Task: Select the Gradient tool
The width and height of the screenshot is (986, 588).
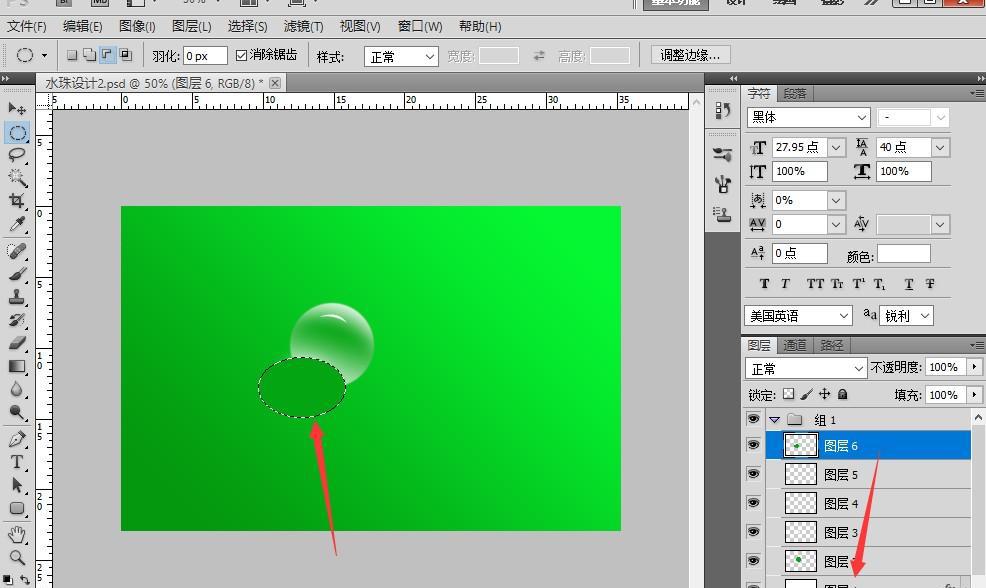Action: [x=17, y=366]
